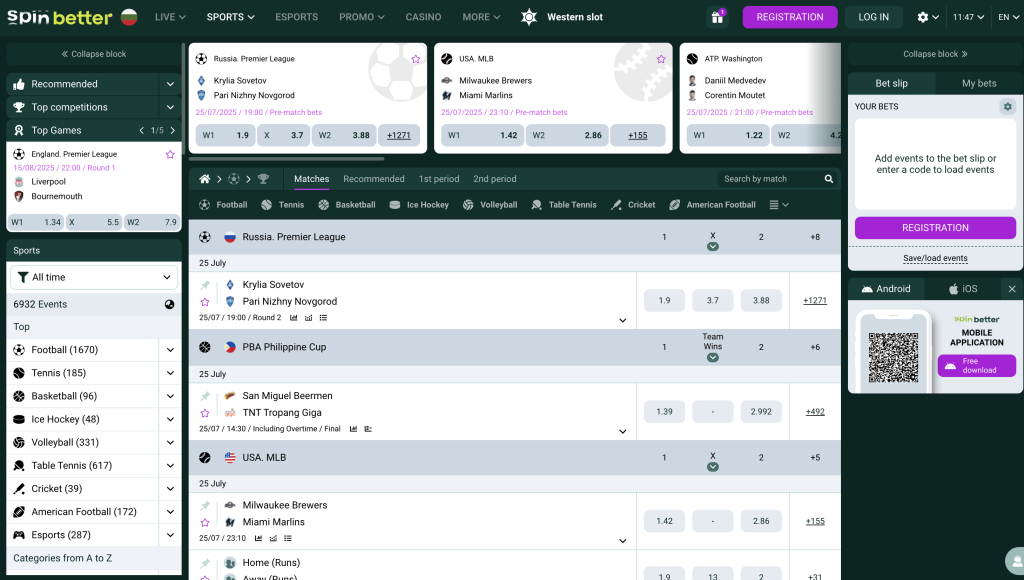Close the mobile application banner
Viewport: 1024px width, 580px height.
click(x=1012, y=289)
